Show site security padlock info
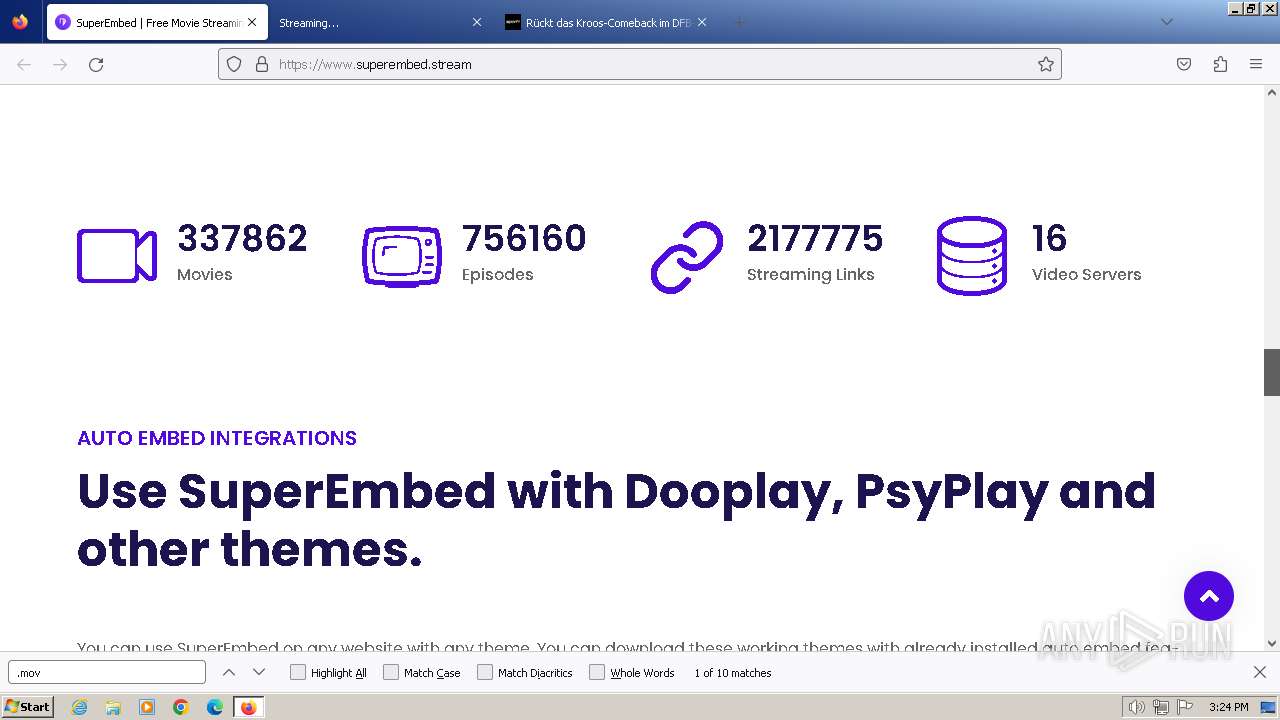The image size is (1280, 720). click(262, 64)
